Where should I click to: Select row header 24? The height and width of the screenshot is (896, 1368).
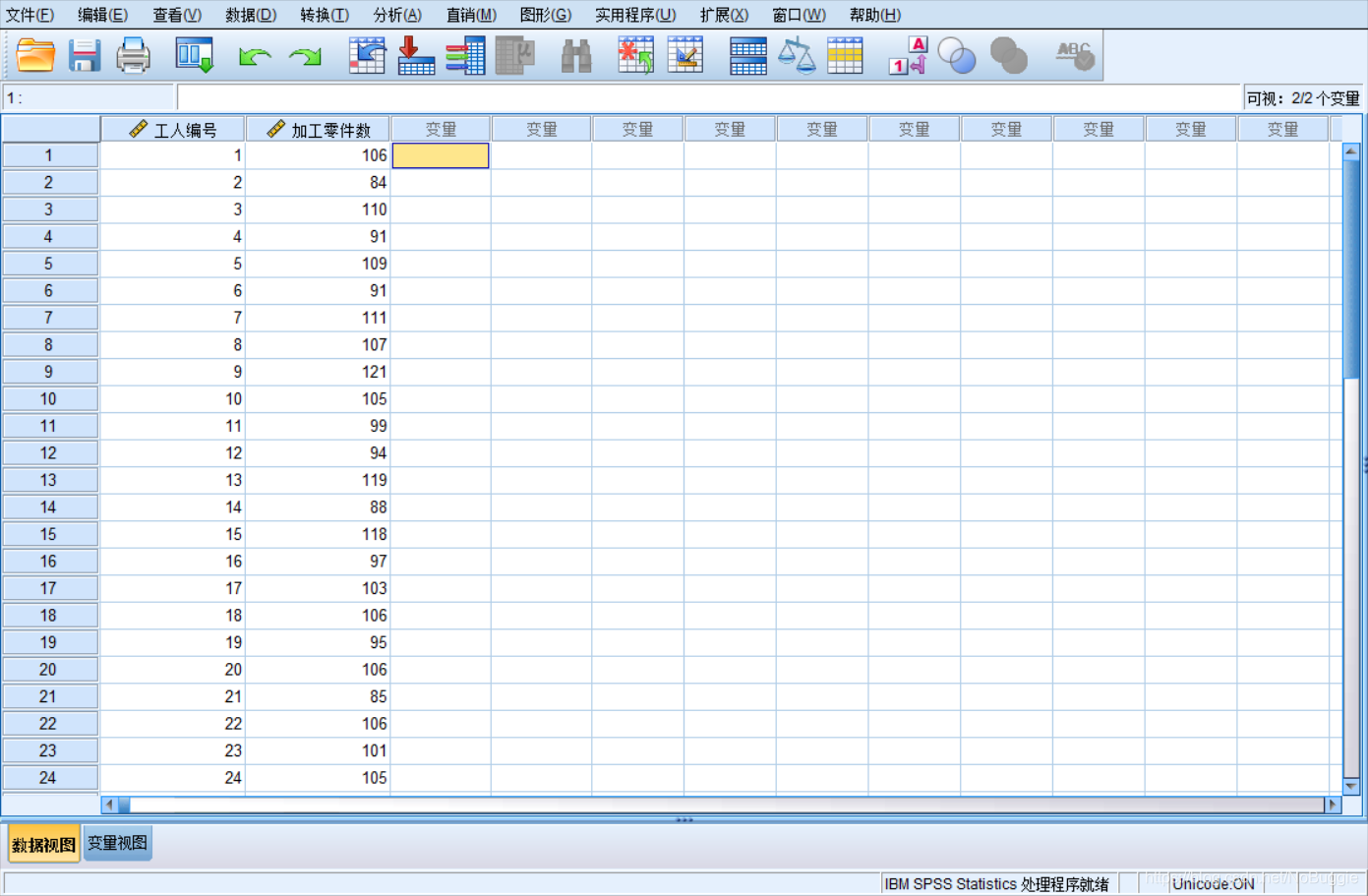(x=49, y=778)
